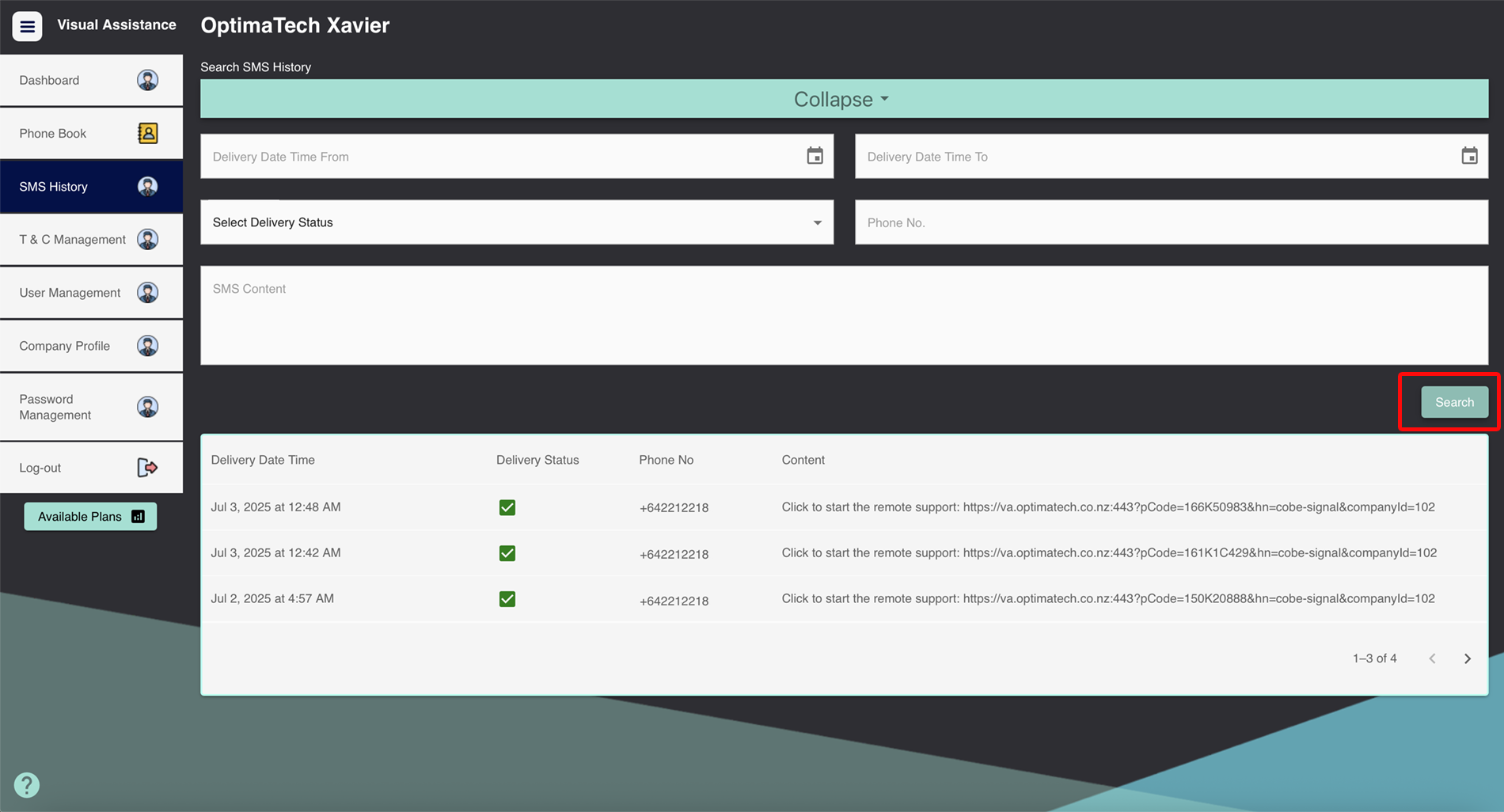Click the Phone No column header
1504x812 pixels.
[x=666, y=460]
